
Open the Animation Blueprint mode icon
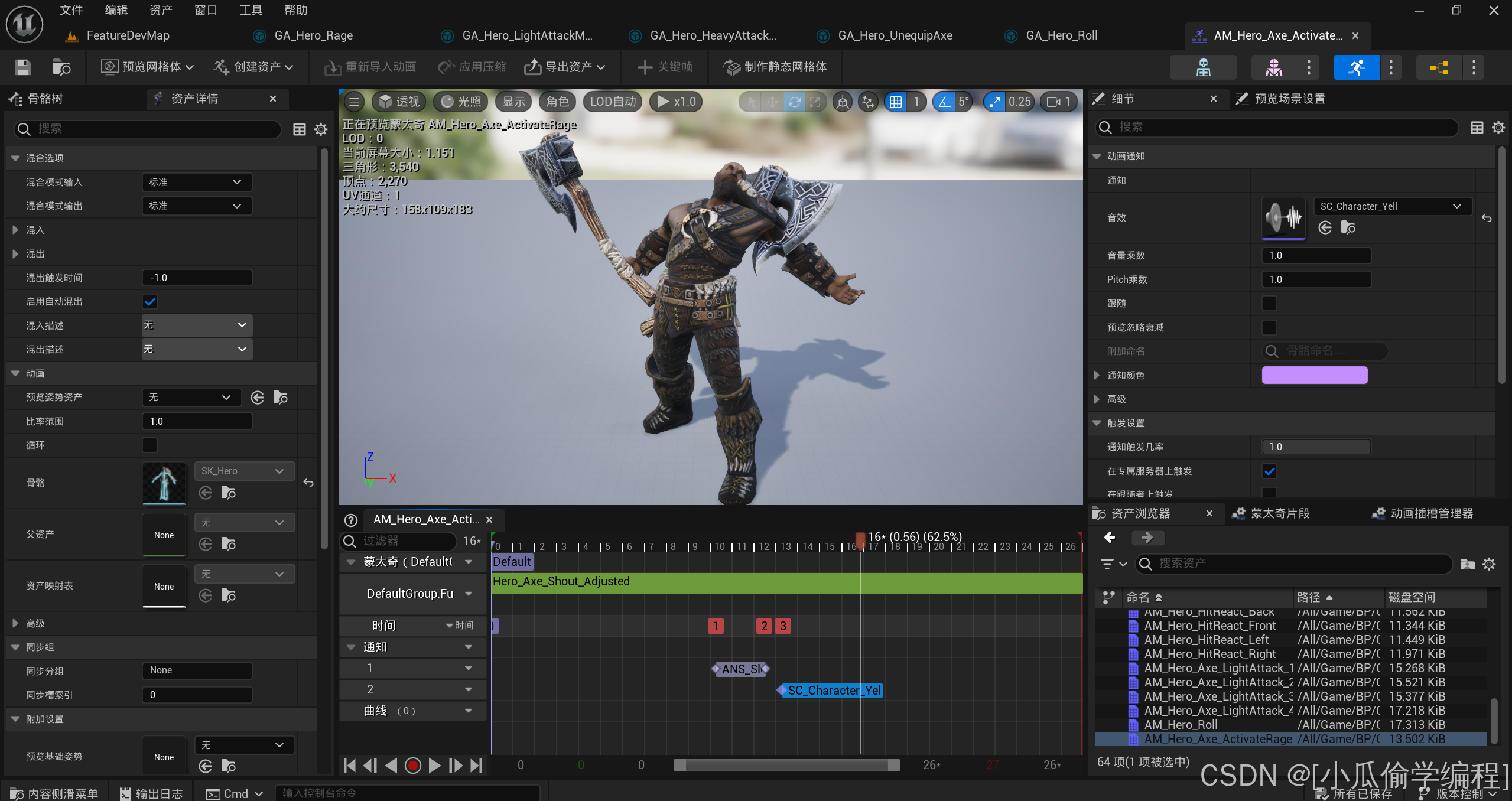point(1439,67)
